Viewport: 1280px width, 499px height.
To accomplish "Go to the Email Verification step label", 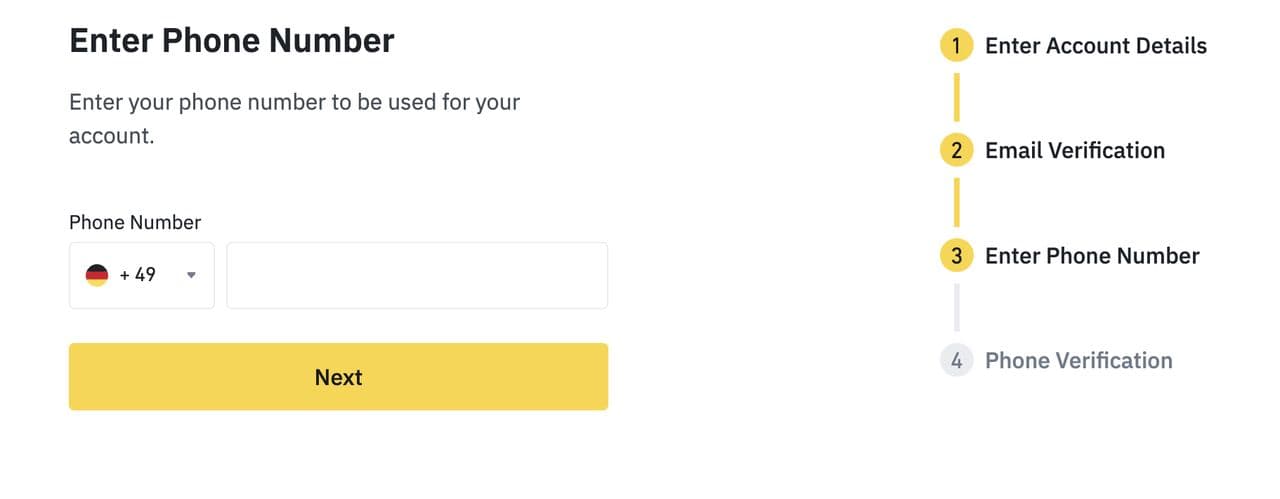I will point(1075,151).
